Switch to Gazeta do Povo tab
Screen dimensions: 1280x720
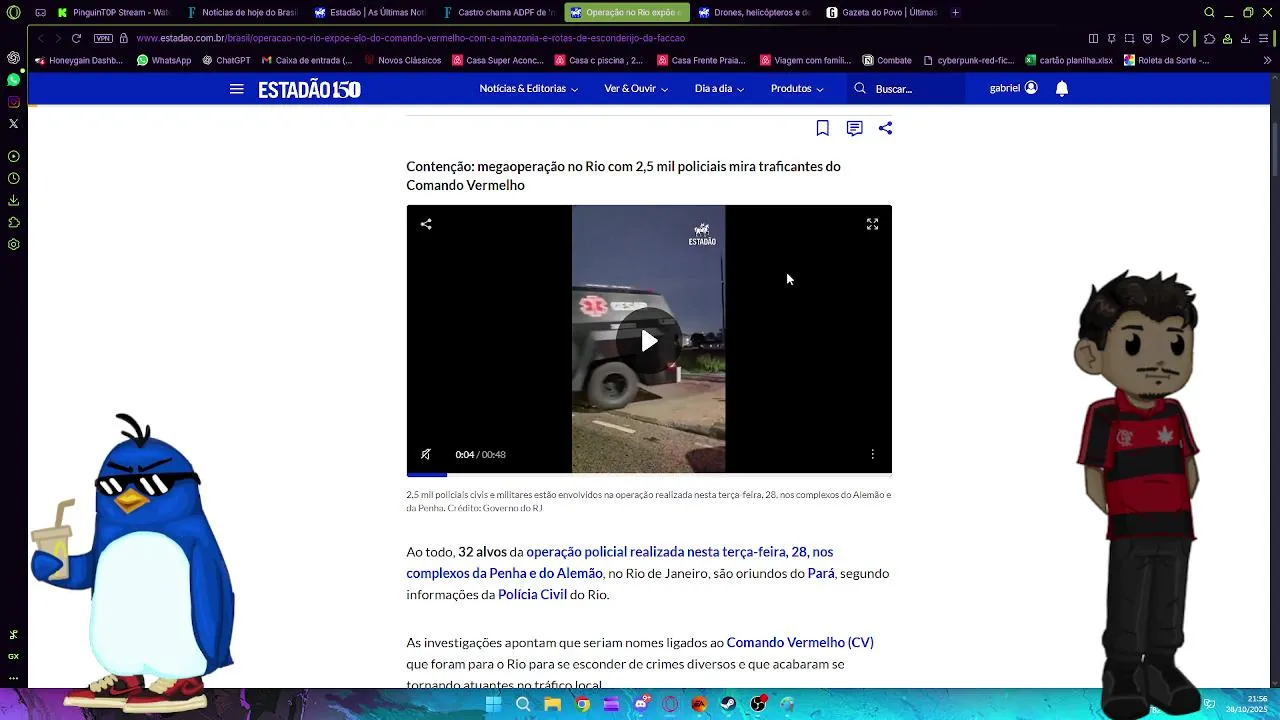[883, 13]
